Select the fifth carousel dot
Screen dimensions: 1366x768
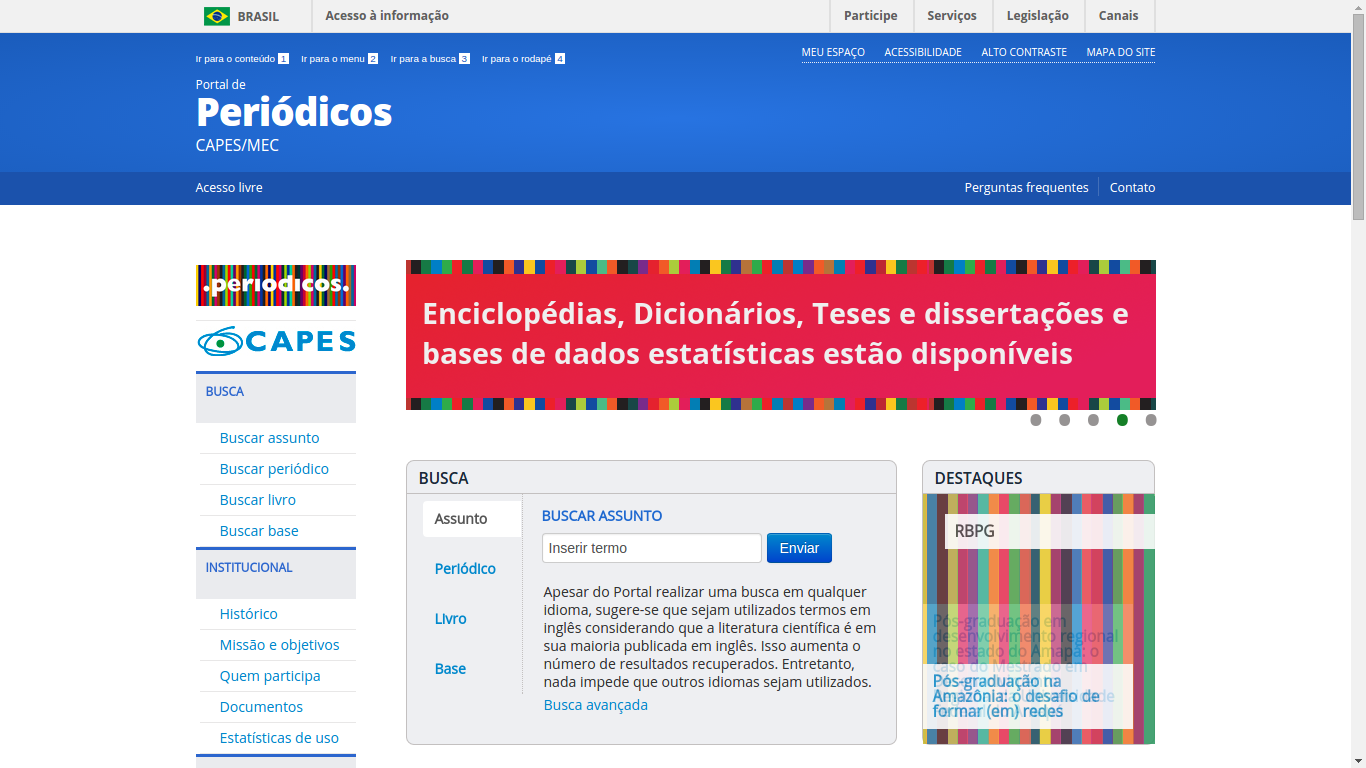1151,420
